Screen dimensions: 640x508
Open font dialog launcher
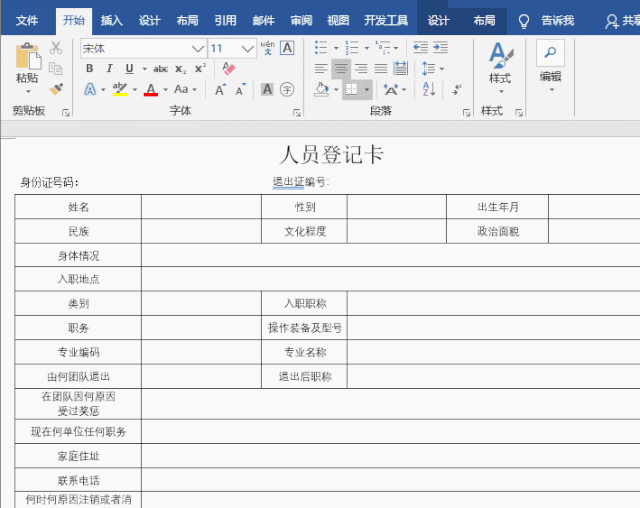click(297, 113)
